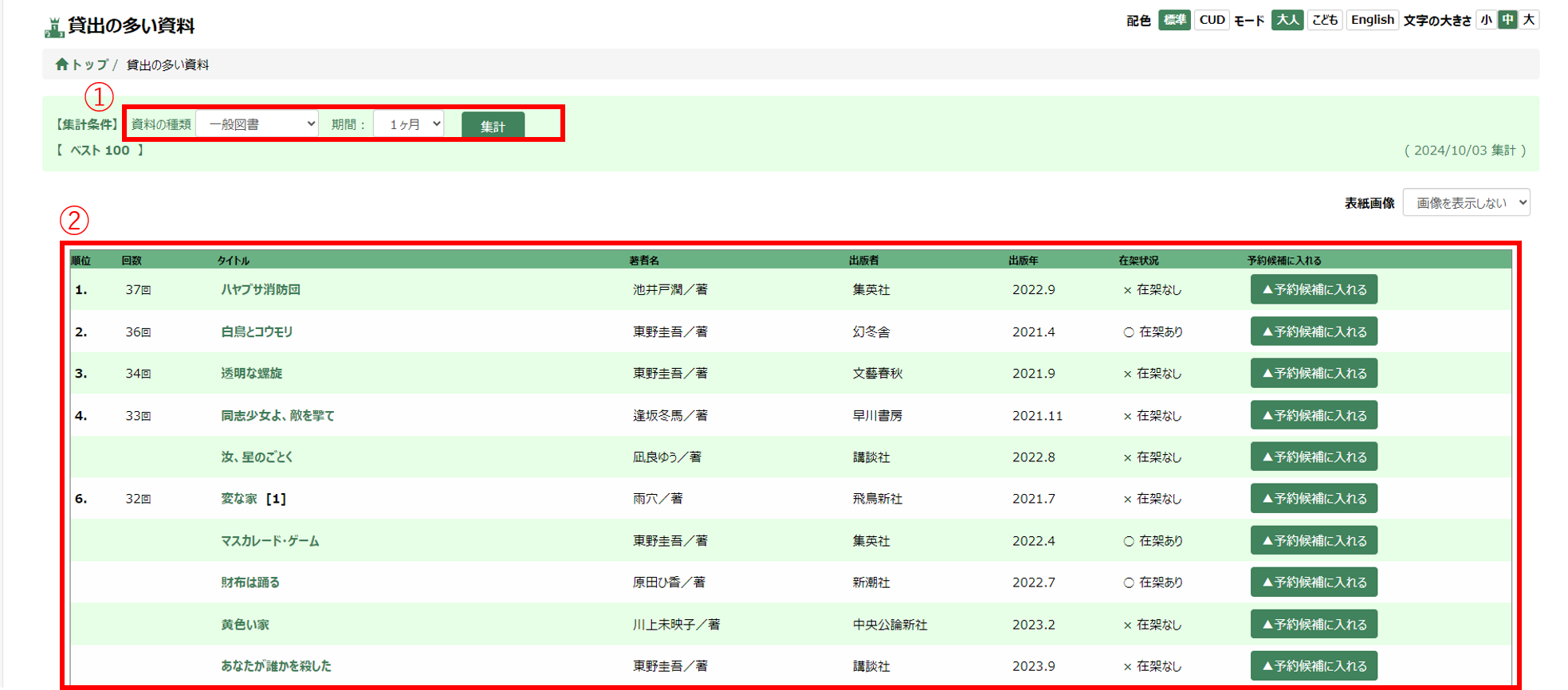Click the home icon in the breadcrumb

[x=61, y=65]
